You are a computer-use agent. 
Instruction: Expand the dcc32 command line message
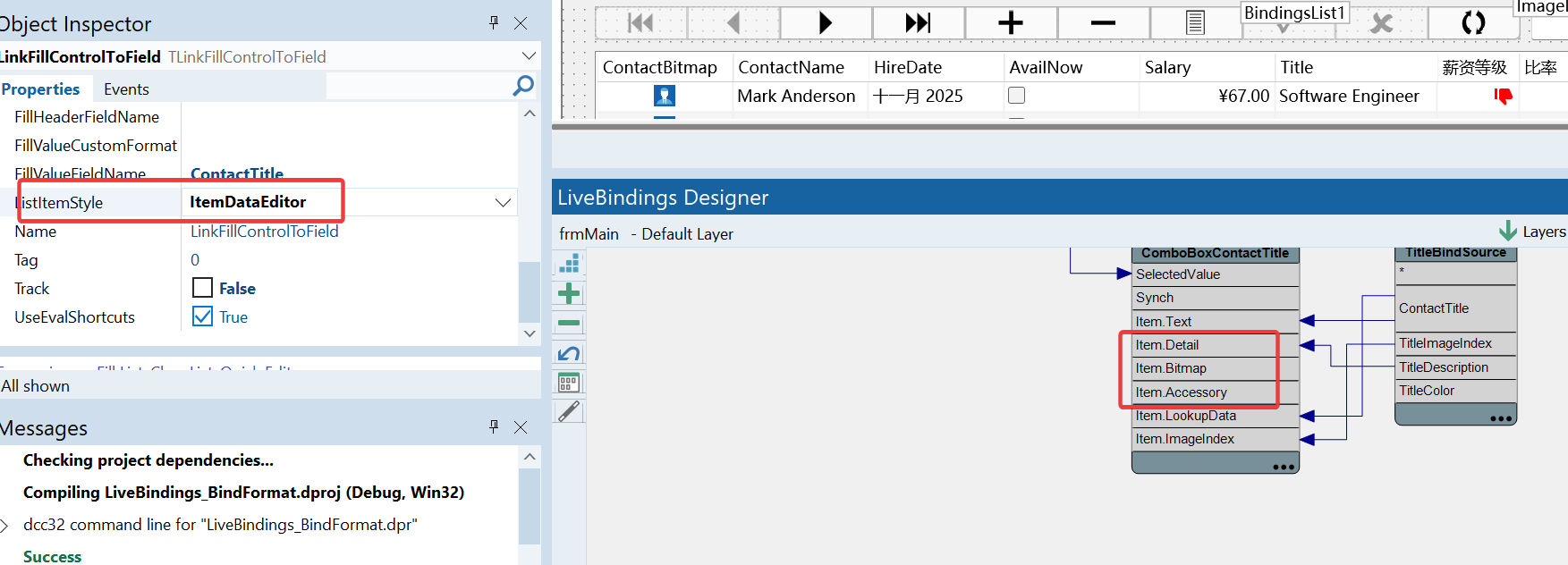5,525
